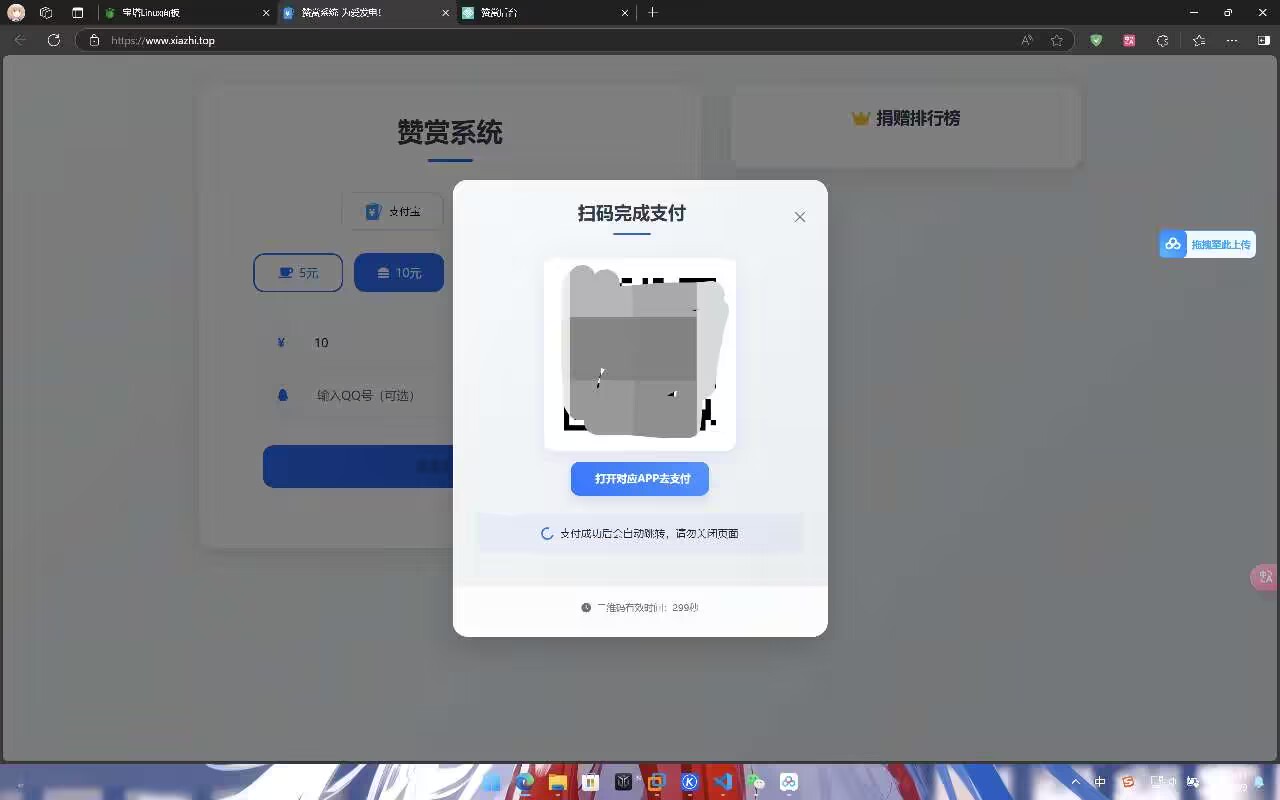Open File Explorer from the taskbar

(557, 782)
